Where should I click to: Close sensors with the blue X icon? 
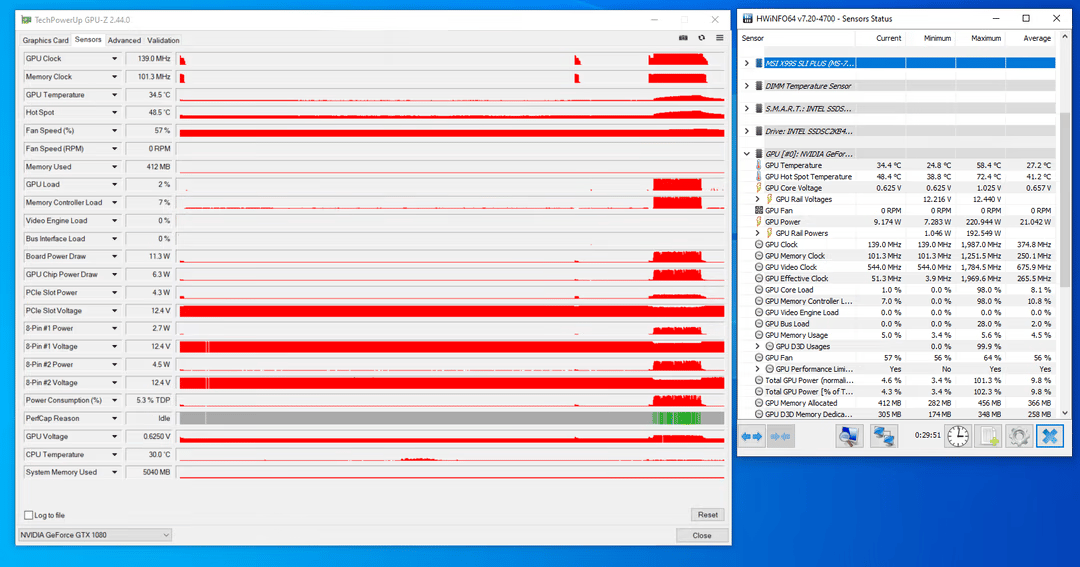(x=1049, y=436)
